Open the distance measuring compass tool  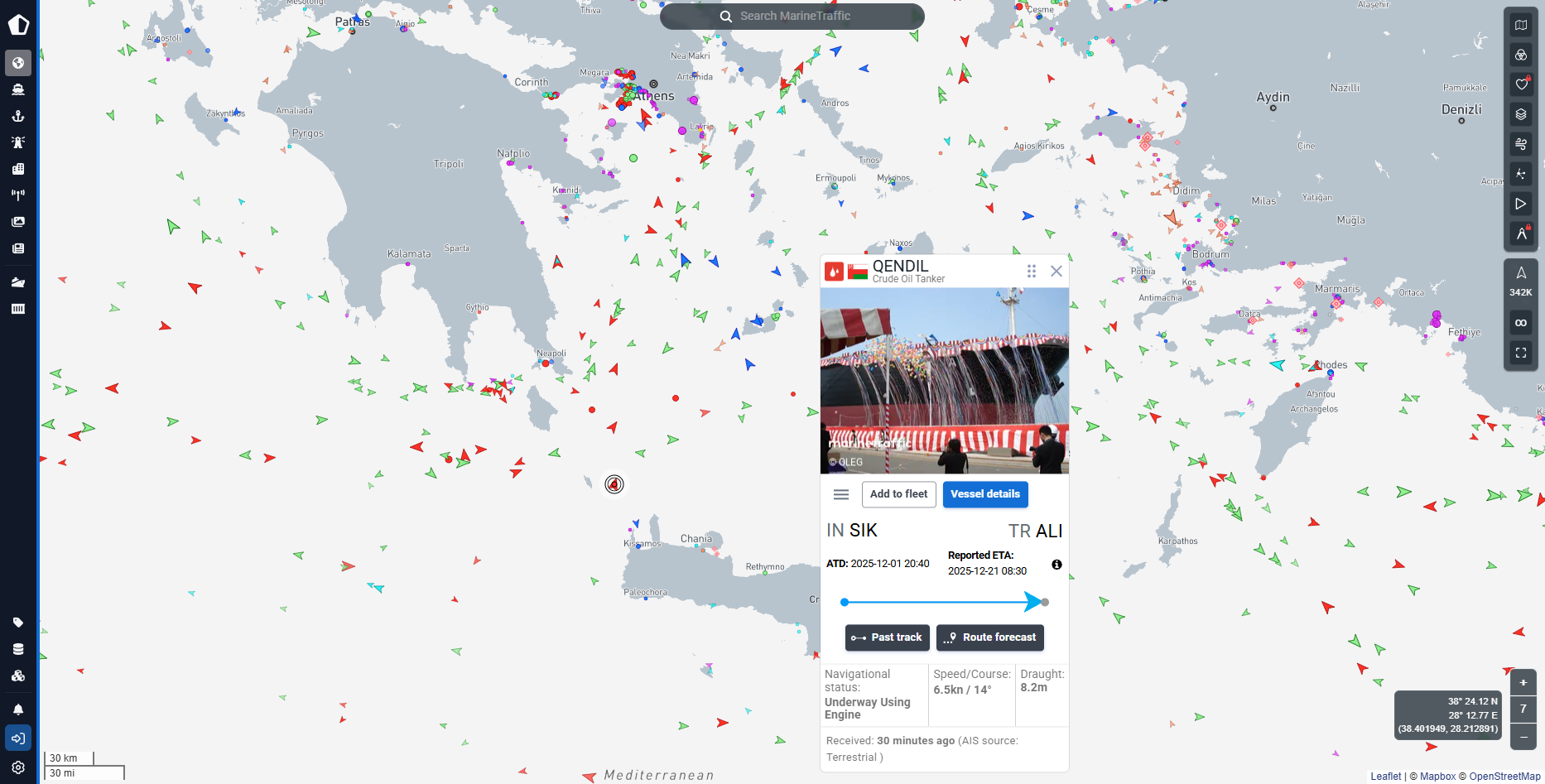tap(1521, 233)
